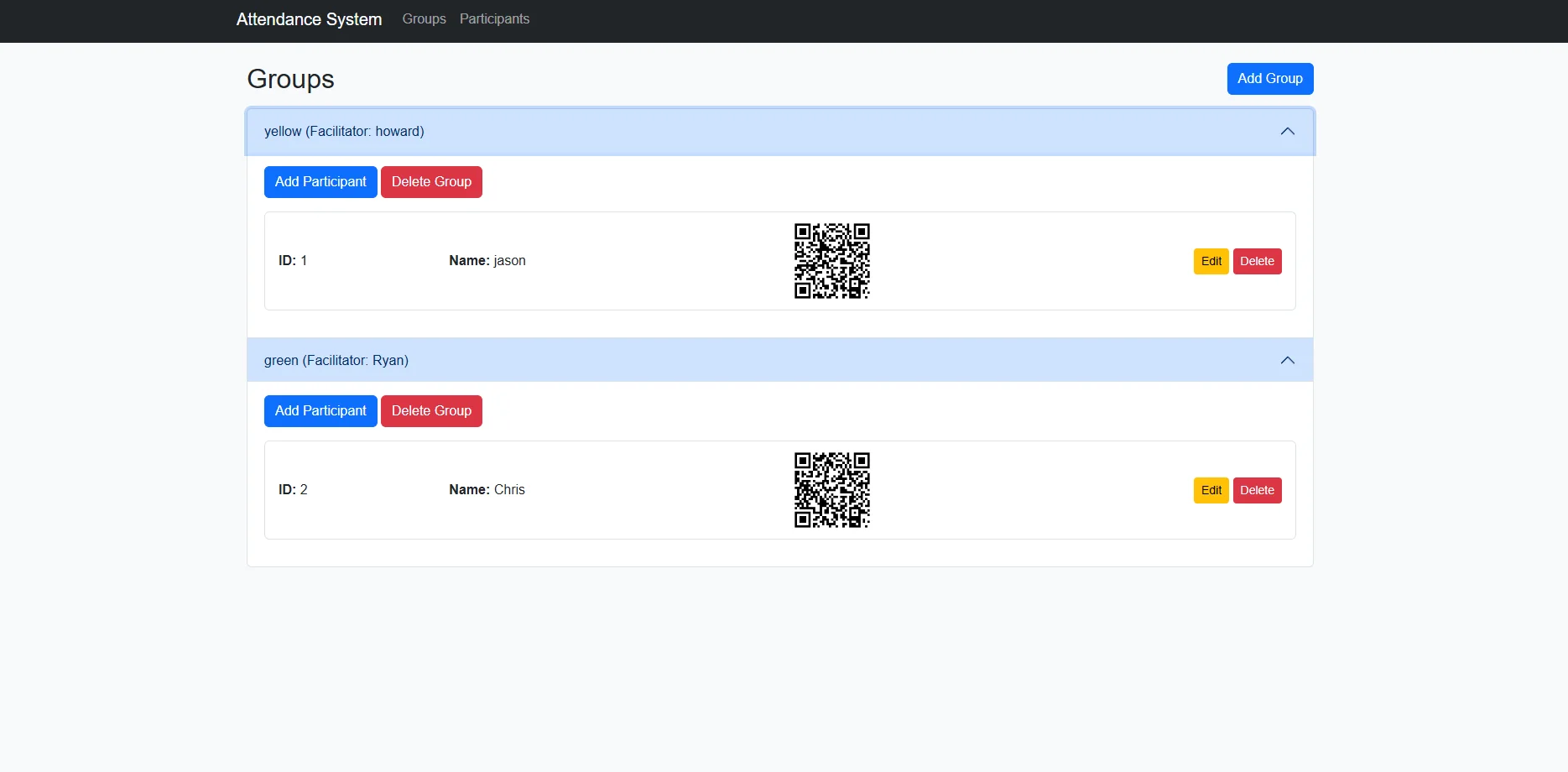Click jason's QR code image

point(831,261)
